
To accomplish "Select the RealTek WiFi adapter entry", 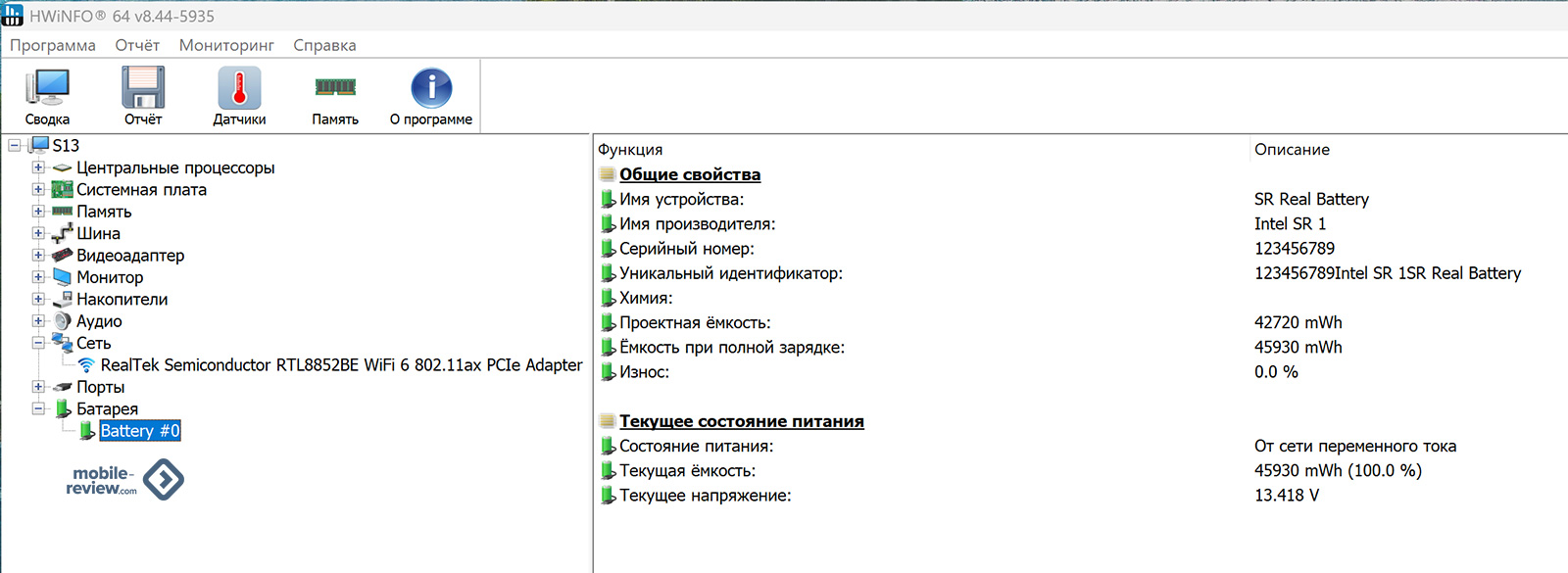I will pos(341,365).
